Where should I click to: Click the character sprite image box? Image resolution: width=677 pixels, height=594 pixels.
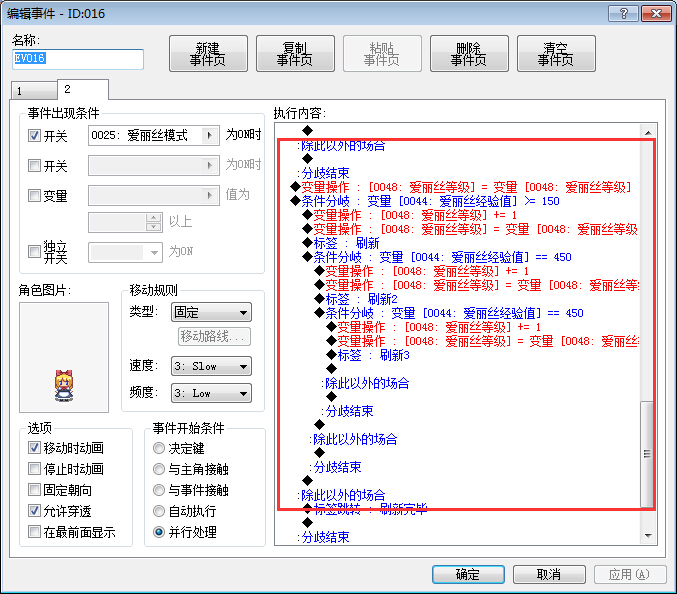click(x=64, y=357)
